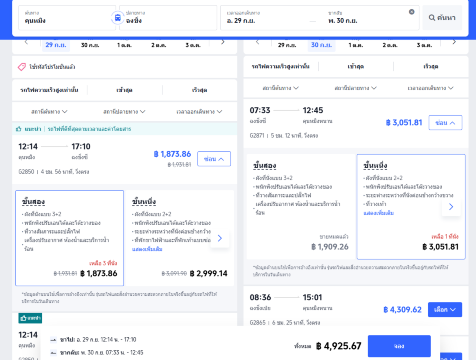Image resolution: width=476 pixels, height=360 pixels.
Task: Open the outbound departure time dropdown
Action: (x=199, y=111)
